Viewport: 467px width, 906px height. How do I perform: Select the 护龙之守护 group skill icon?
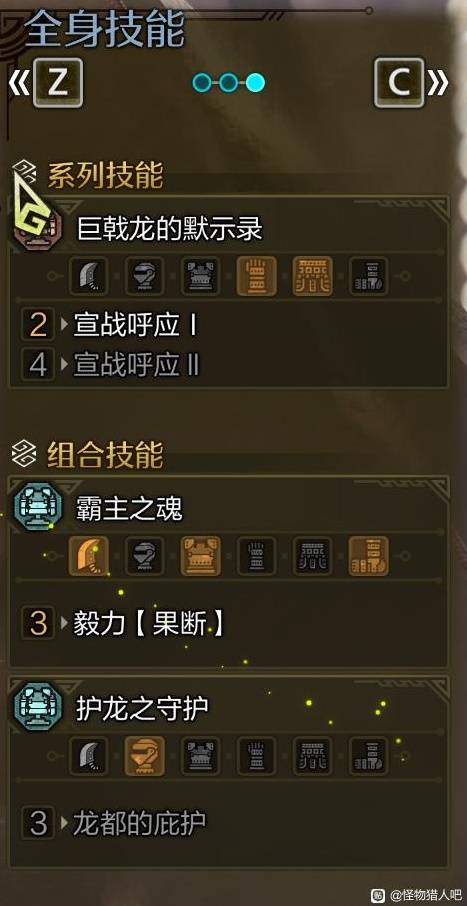click(38, 706)
